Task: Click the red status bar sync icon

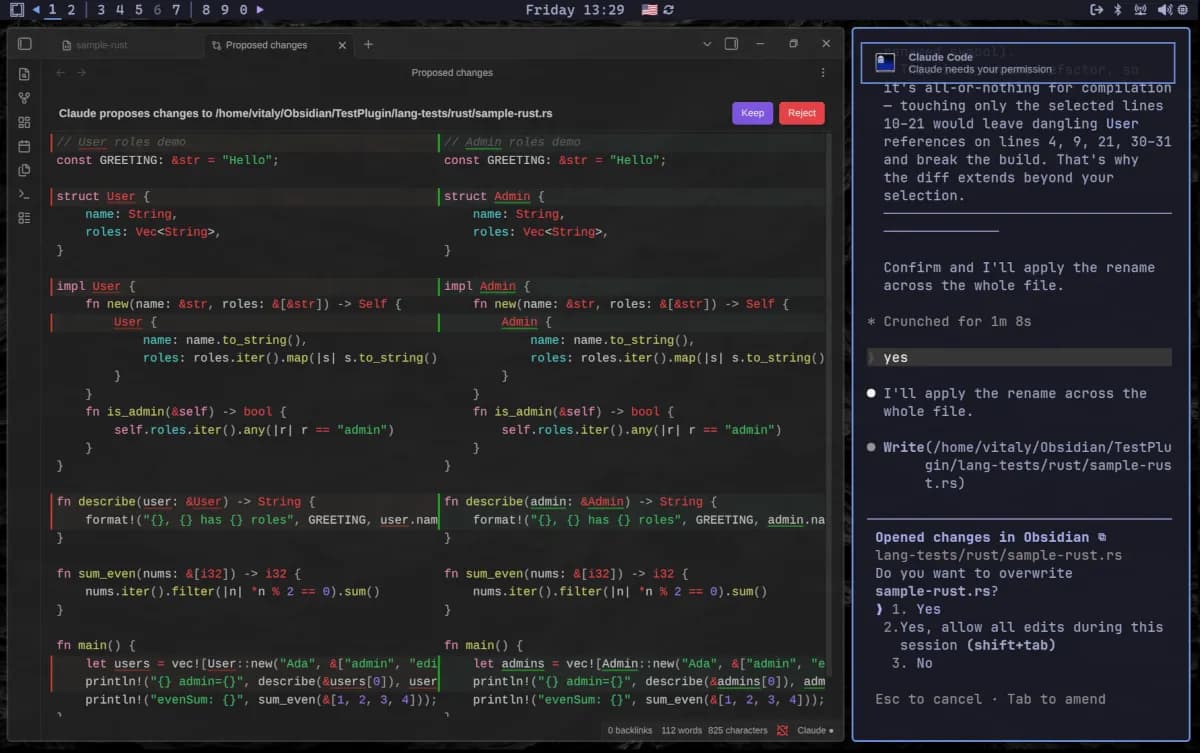Action: click(x=781, y=731)
